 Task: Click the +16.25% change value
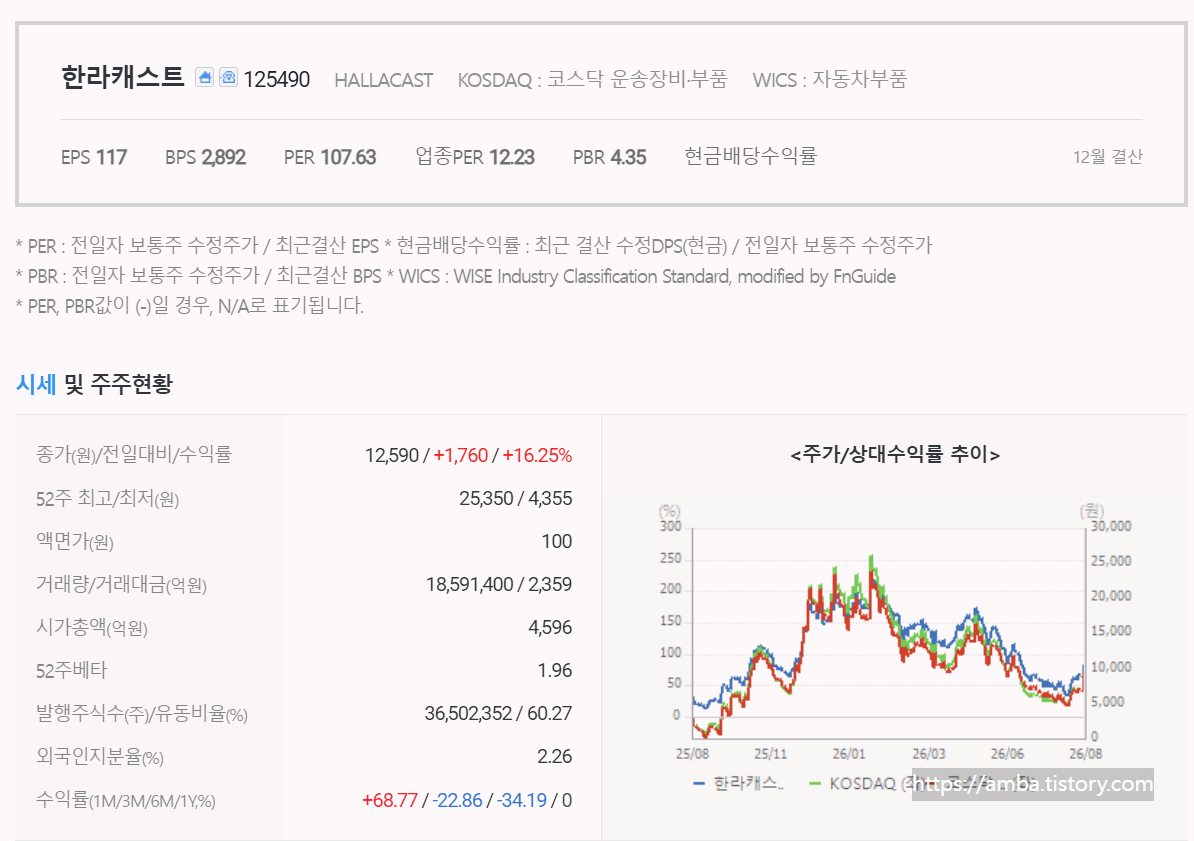pyautogui.click(x=537, y=456)
